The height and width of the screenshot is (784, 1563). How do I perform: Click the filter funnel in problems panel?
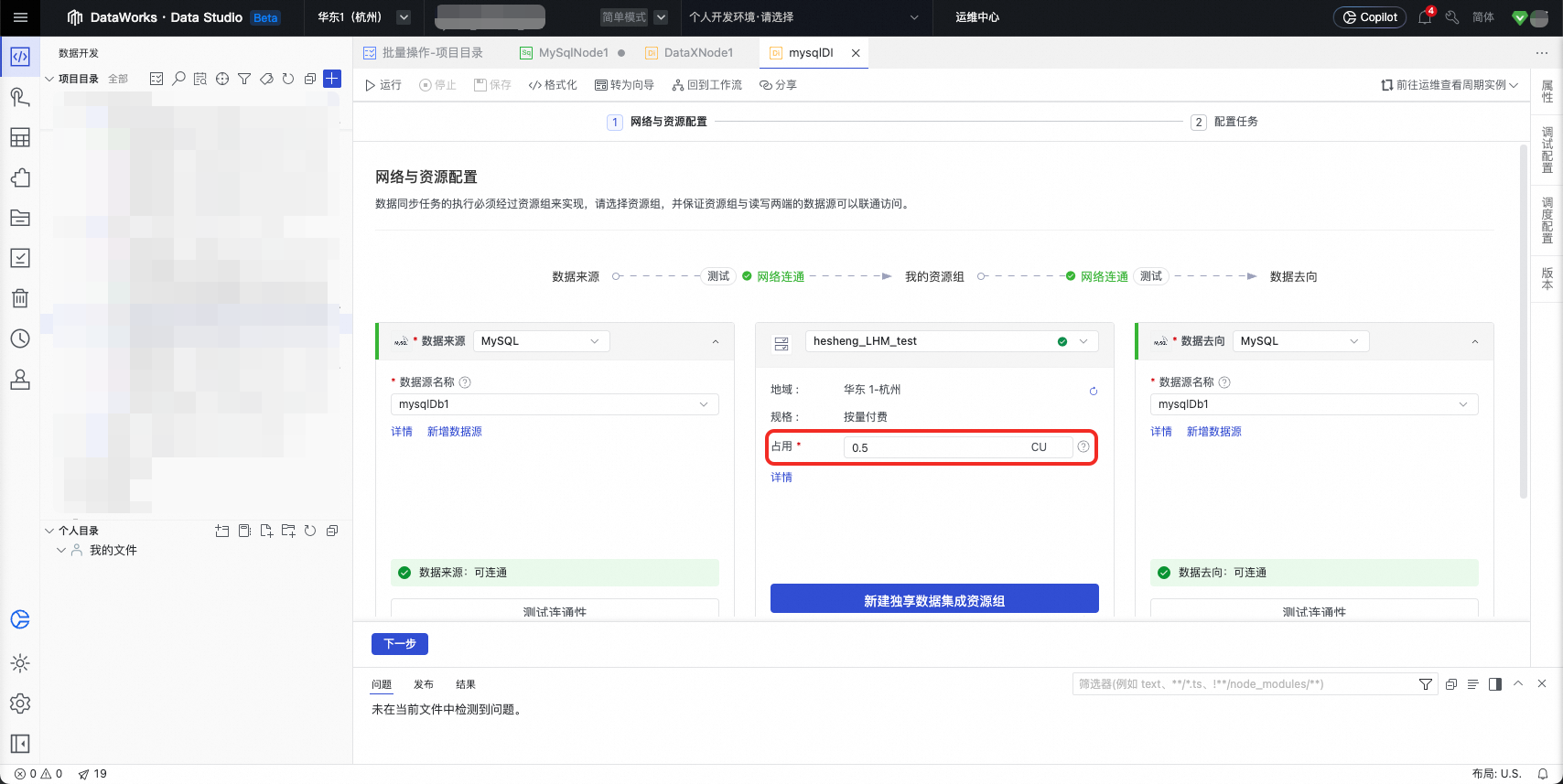coord(1426,684)
